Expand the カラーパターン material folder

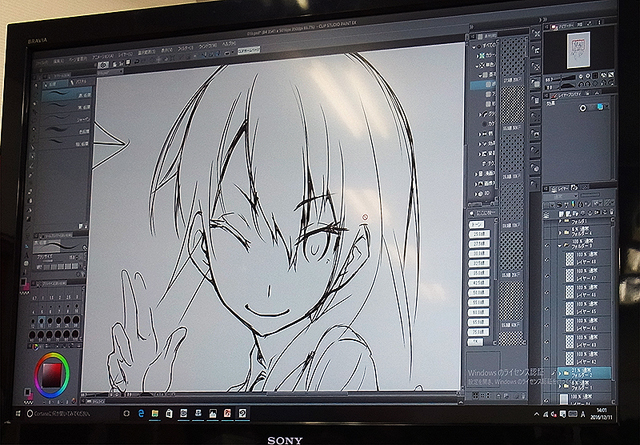point(478,55)
